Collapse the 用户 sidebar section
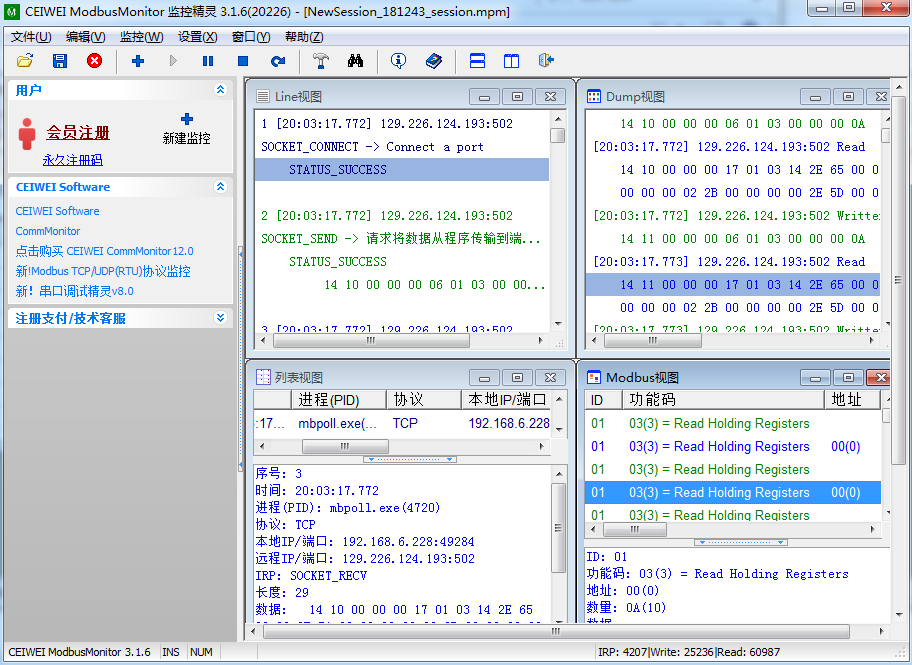Image resolution: width=912 pixels, height=665 pixels. coord(220,90)
